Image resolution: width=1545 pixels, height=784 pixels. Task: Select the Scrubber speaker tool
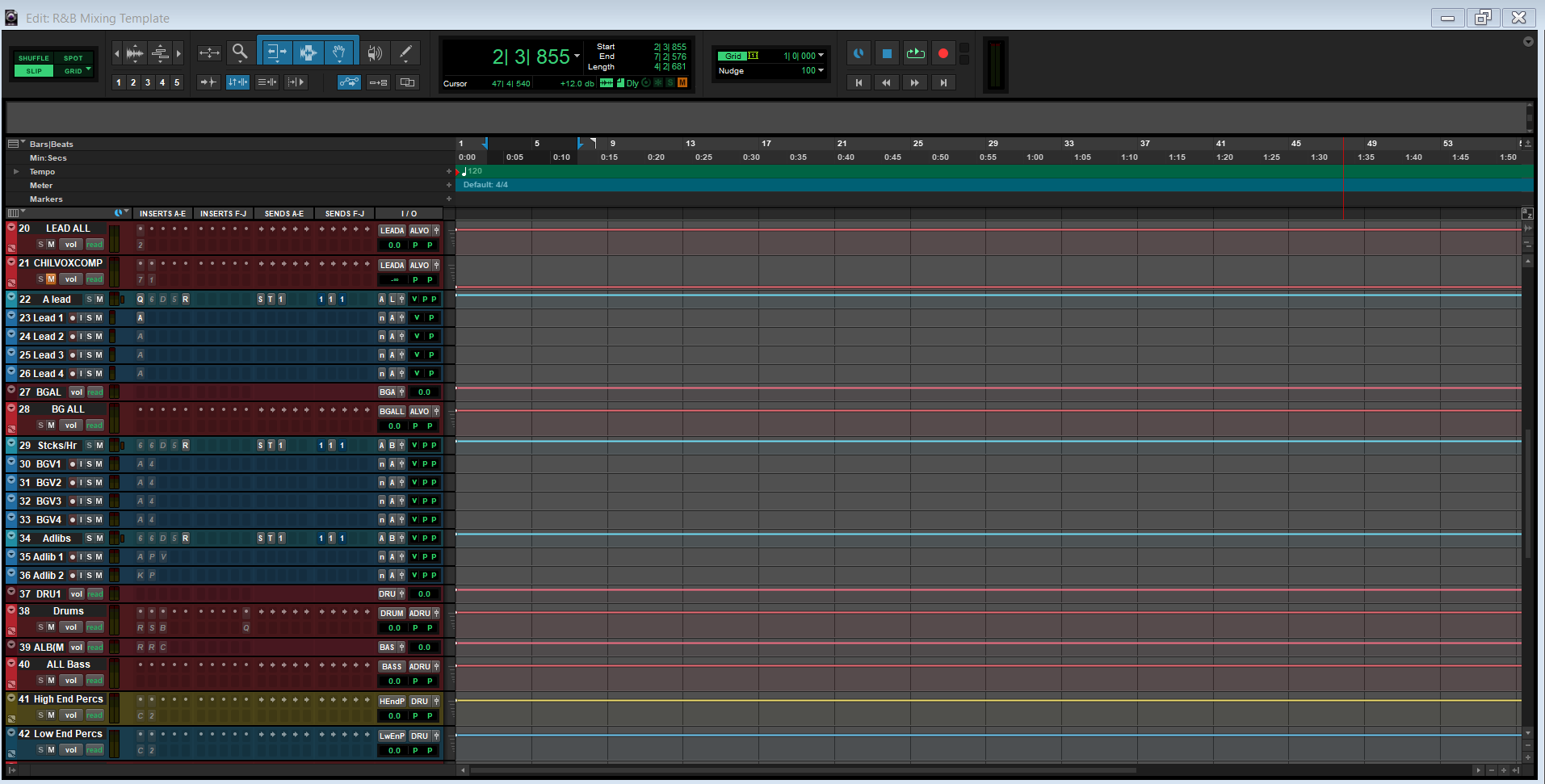click(x=374, y=53)
